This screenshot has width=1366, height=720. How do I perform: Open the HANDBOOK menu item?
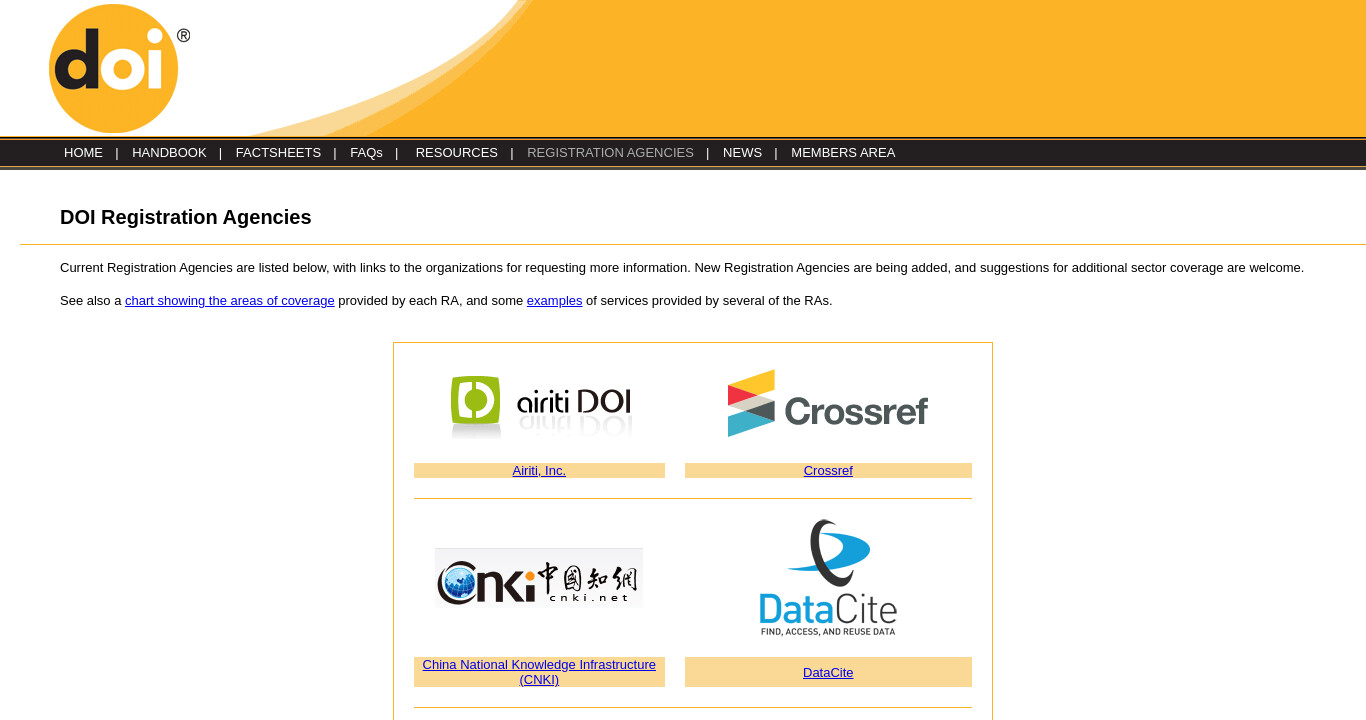coord(169,153)
